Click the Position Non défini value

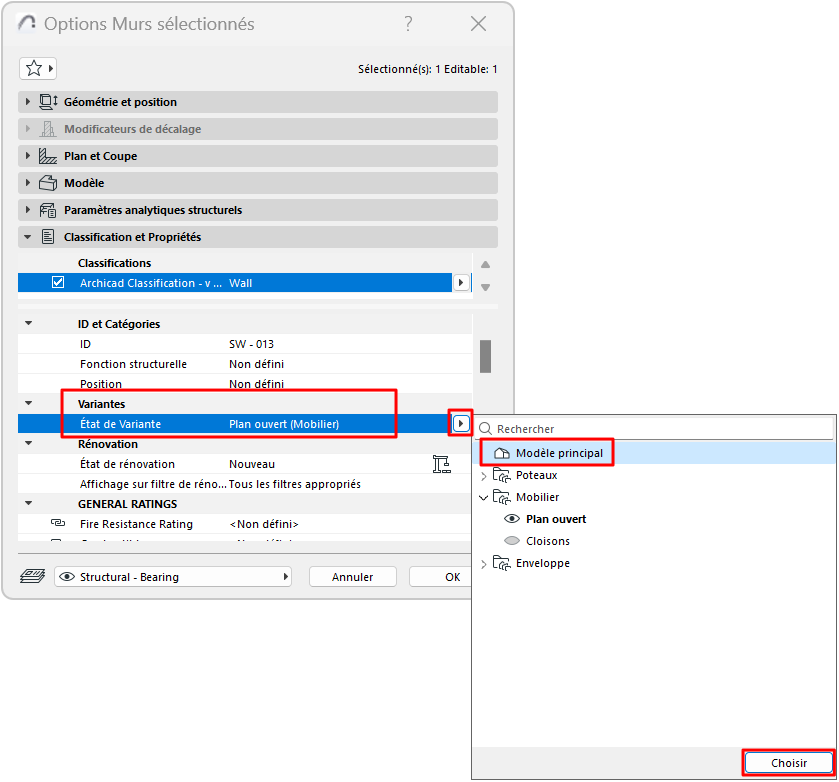[256, 384]
